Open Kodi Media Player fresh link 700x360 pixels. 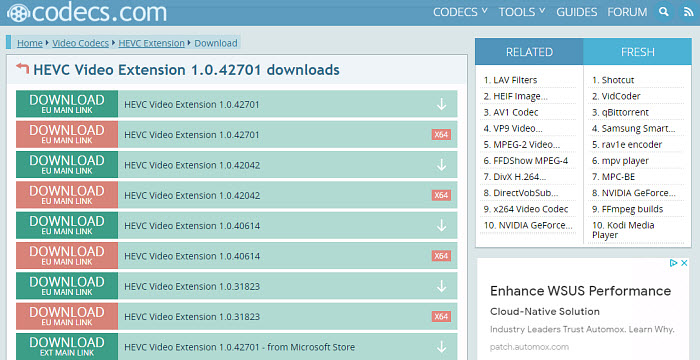click(623, 230)
